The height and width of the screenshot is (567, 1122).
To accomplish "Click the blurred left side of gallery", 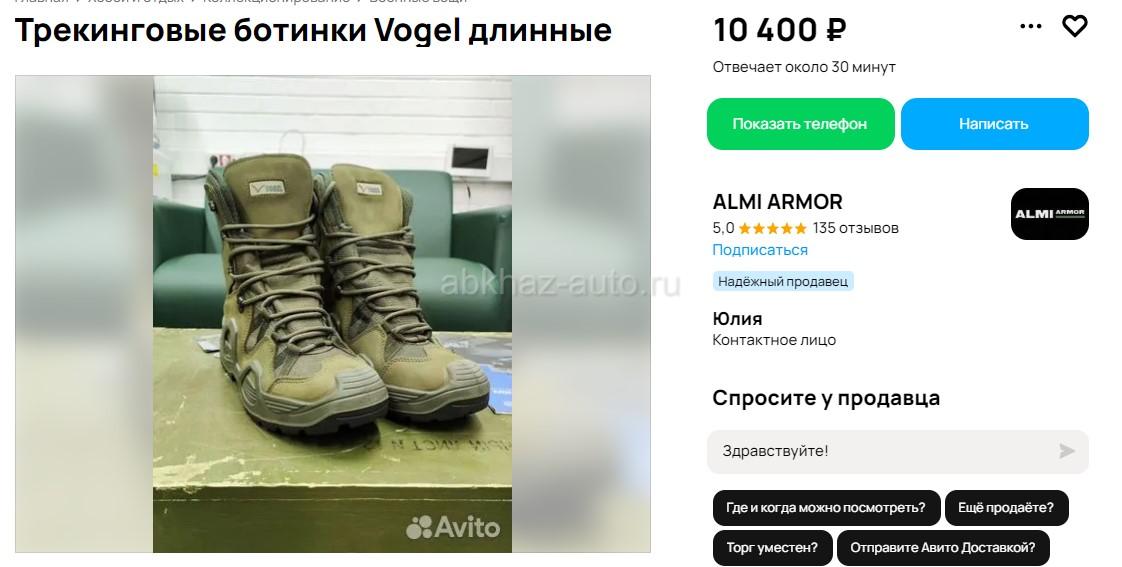I will (x=84, y=314).
